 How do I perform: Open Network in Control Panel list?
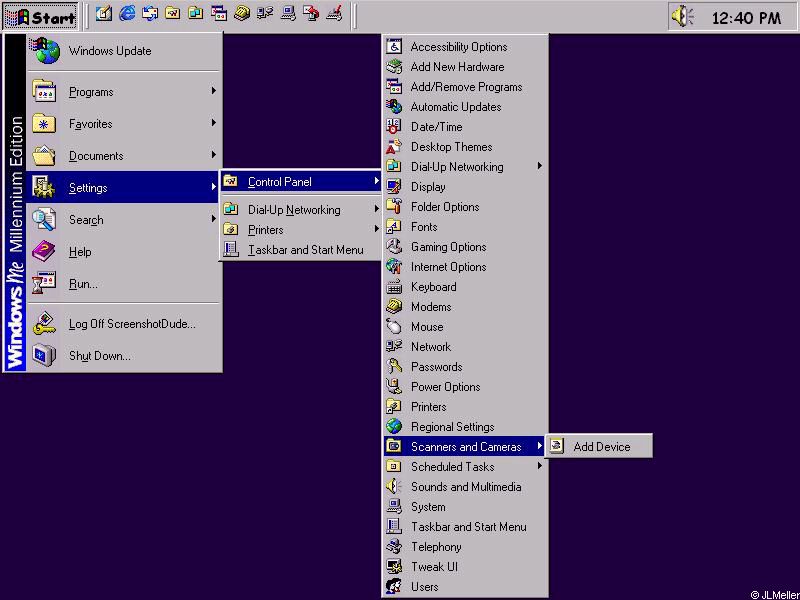[x=465, y=346]
